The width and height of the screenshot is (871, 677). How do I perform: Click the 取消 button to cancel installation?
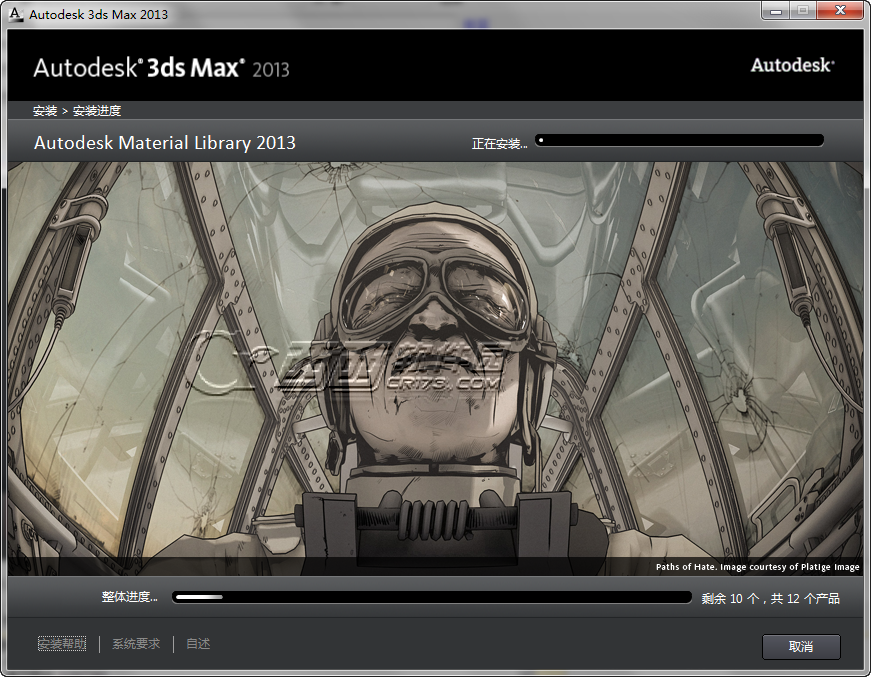pos(800,647)
